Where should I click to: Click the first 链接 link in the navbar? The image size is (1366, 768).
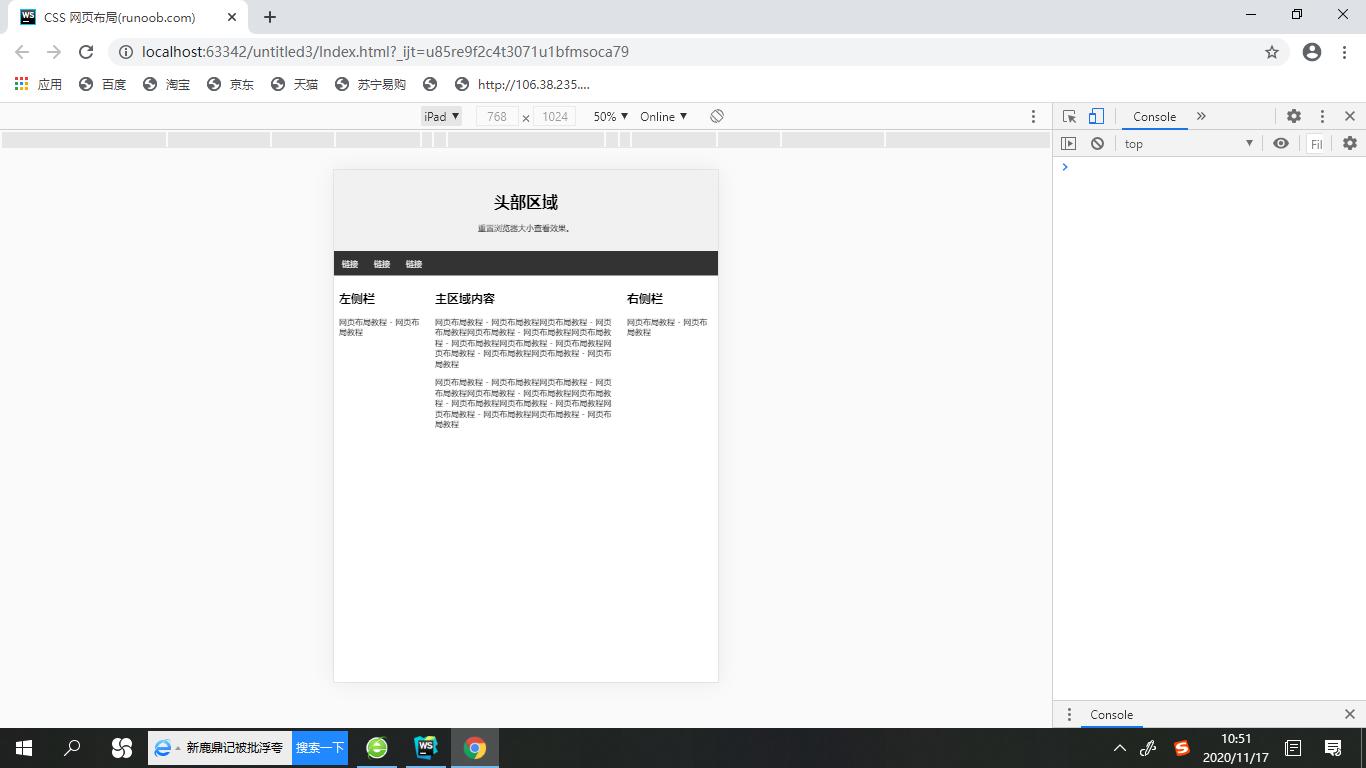click(x=349, y=263)
